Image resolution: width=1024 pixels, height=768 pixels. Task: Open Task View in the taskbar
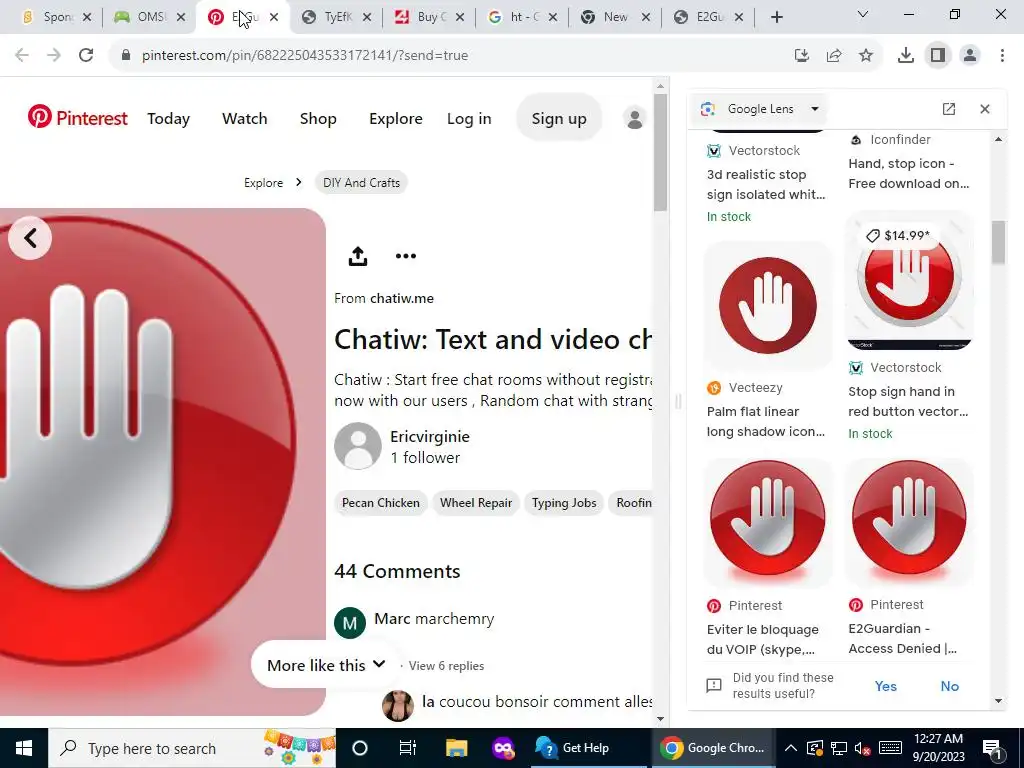[408, 748]
